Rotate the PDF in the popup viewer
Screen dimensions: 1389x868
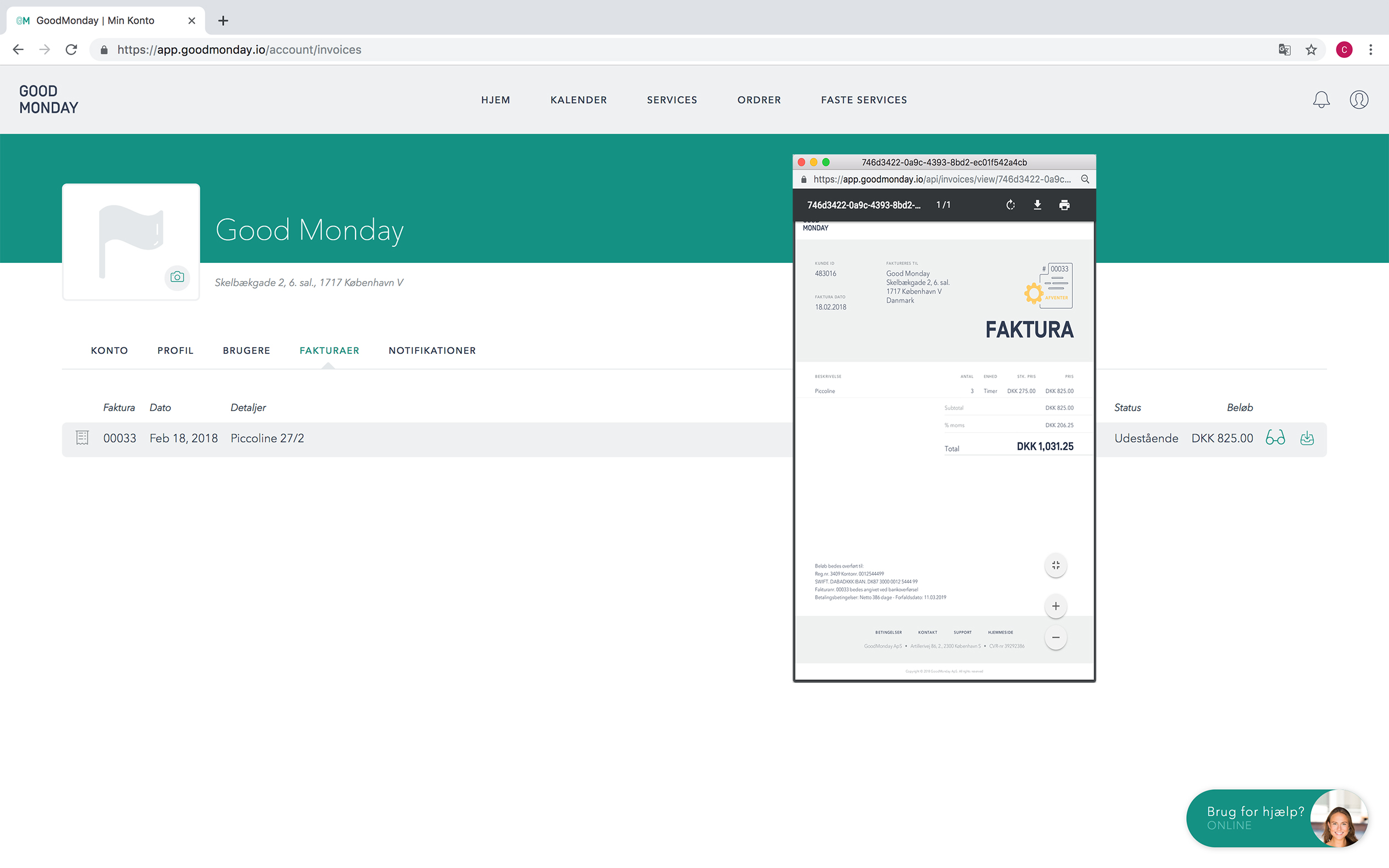point(1011,205)
